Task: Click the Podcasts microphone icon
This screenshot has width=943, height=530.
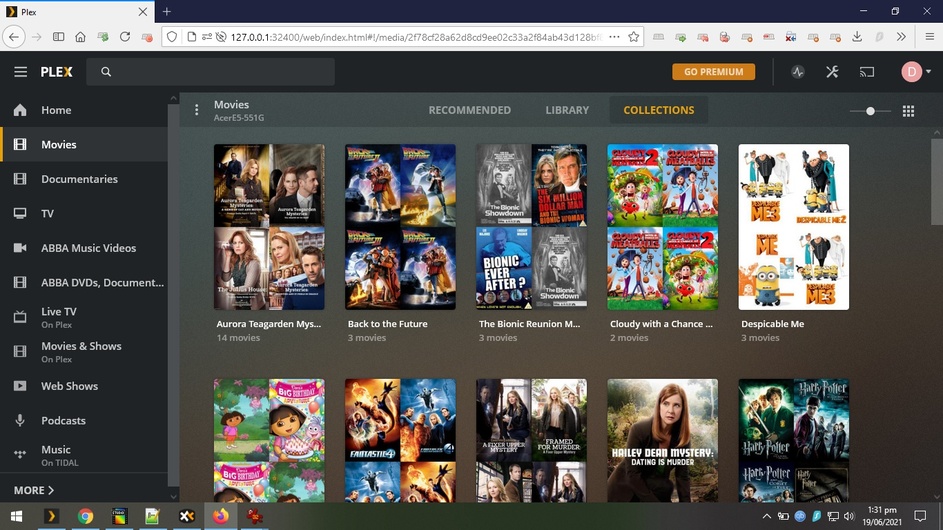Action: coord(20,421)
